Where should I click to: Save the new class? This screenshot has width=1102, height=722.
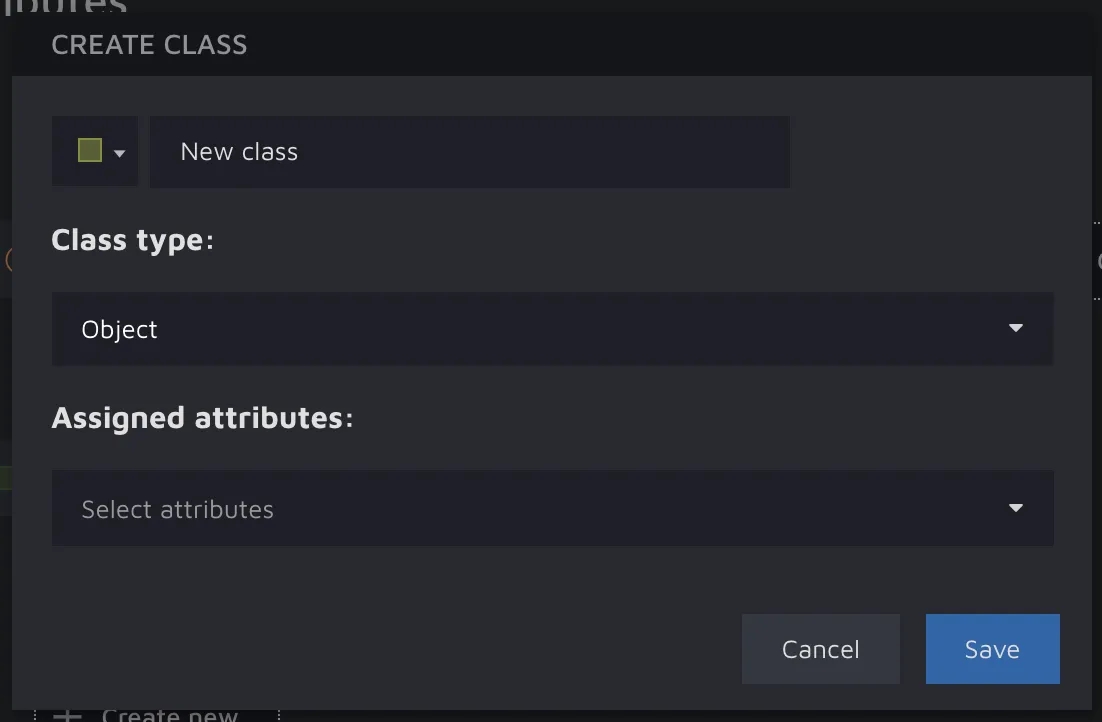coord(992,649)
